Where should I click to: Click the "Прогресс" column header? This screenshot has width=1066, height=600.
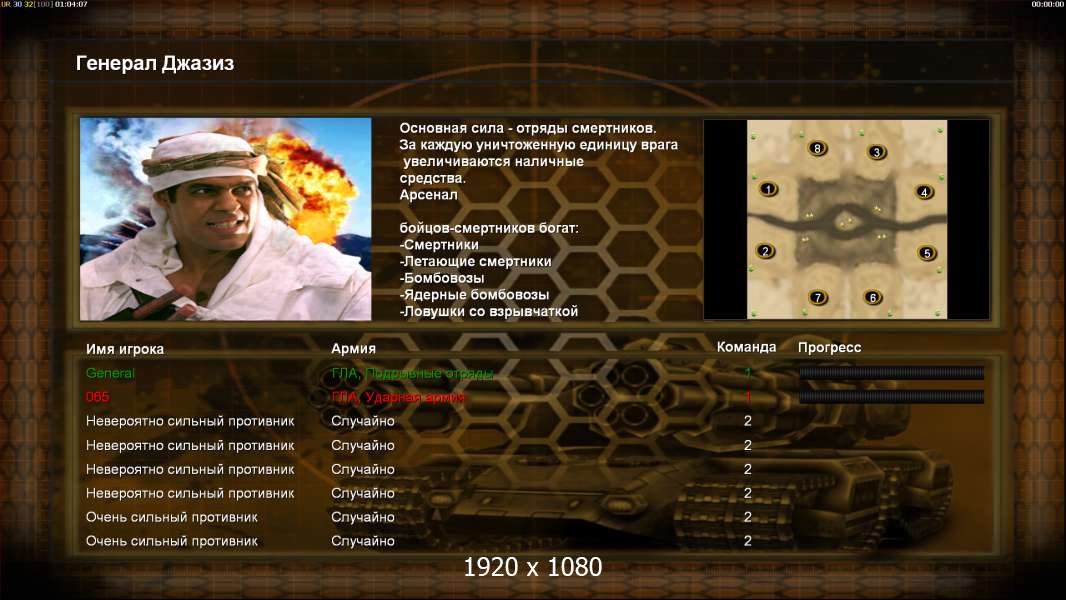[x=829, y=347]
